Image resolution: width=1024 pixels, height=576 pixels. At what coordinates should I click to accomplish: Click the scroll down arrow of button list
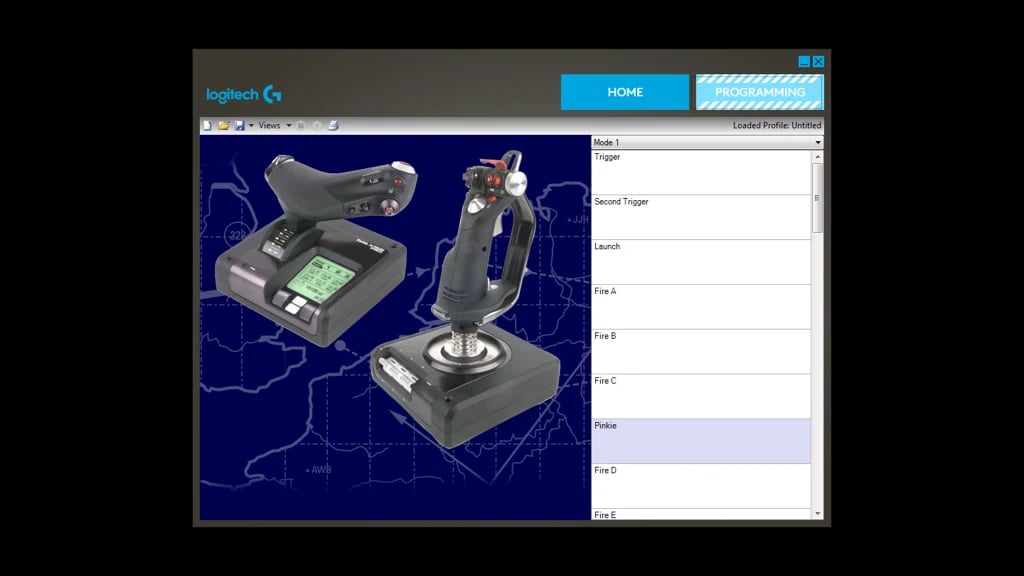coord(817,514)
